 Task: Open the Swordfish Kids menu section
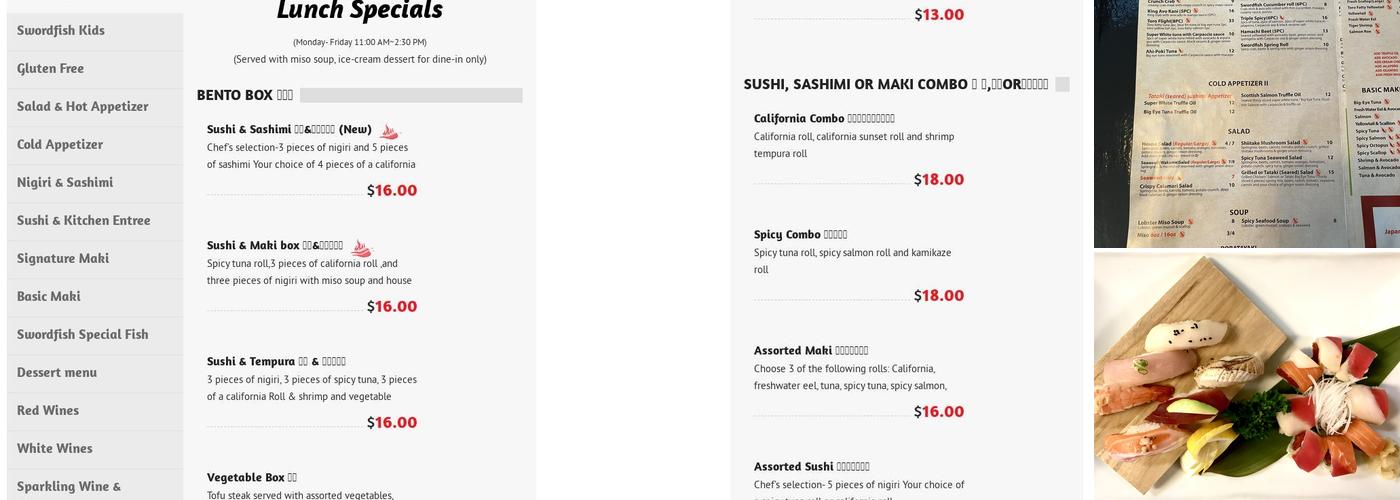[x=61, y=30]
